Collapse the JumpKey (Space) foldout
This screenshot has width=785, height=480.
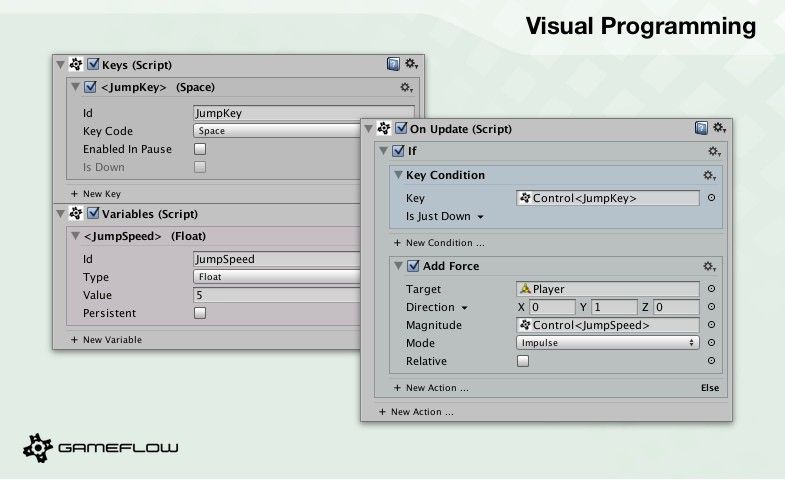pos(75,87)
